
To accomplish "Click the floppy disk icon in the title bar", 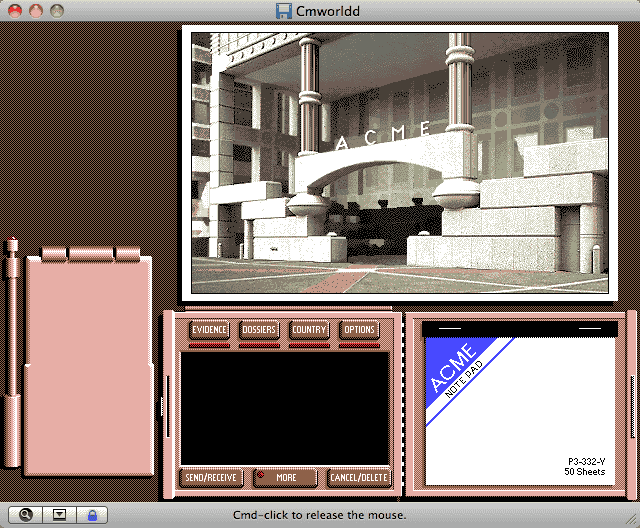I will (x=284, y=11).
